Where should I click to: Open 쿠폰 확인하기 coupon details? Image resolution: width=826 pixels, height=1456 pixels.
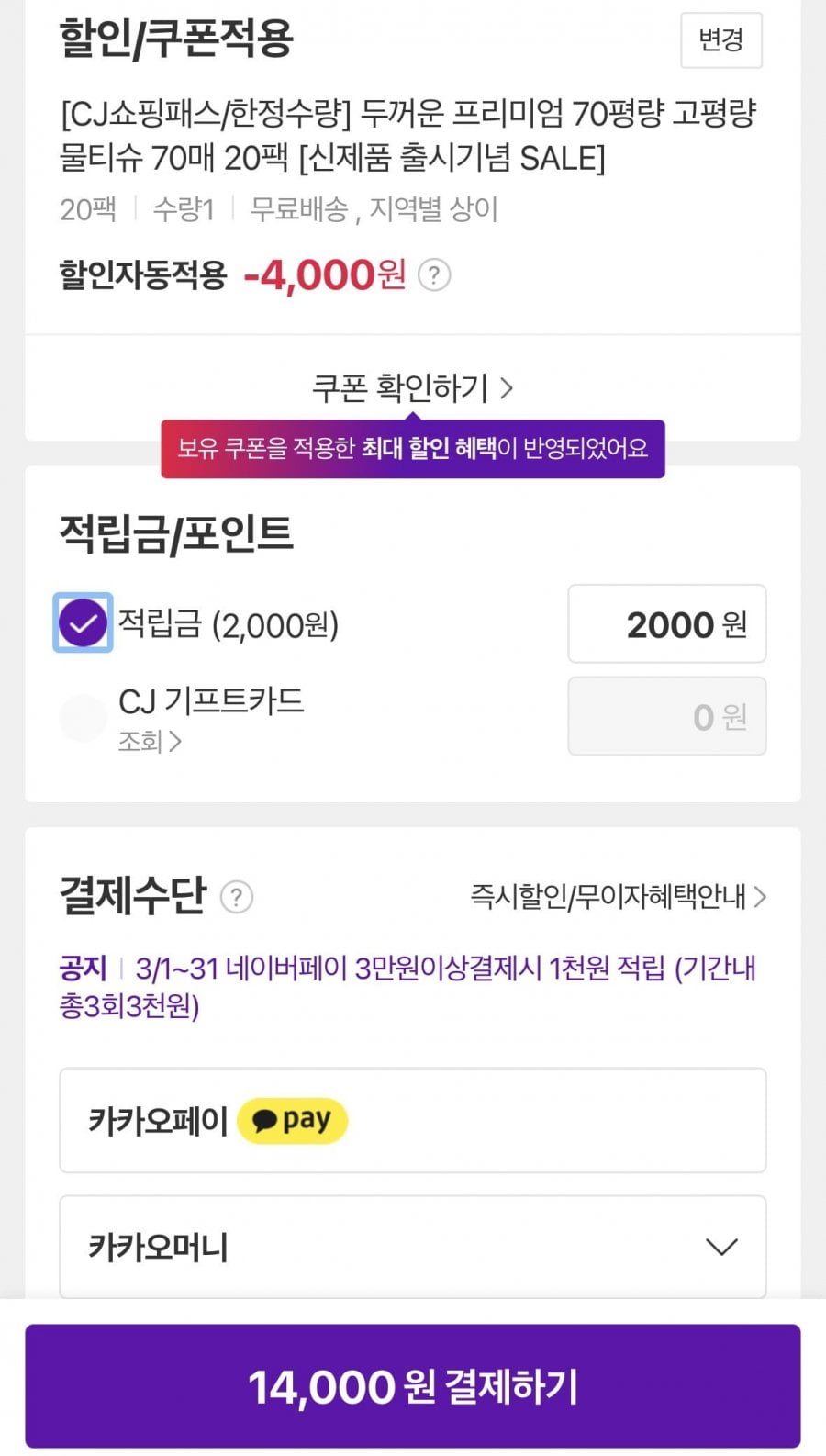click(413, 388)
